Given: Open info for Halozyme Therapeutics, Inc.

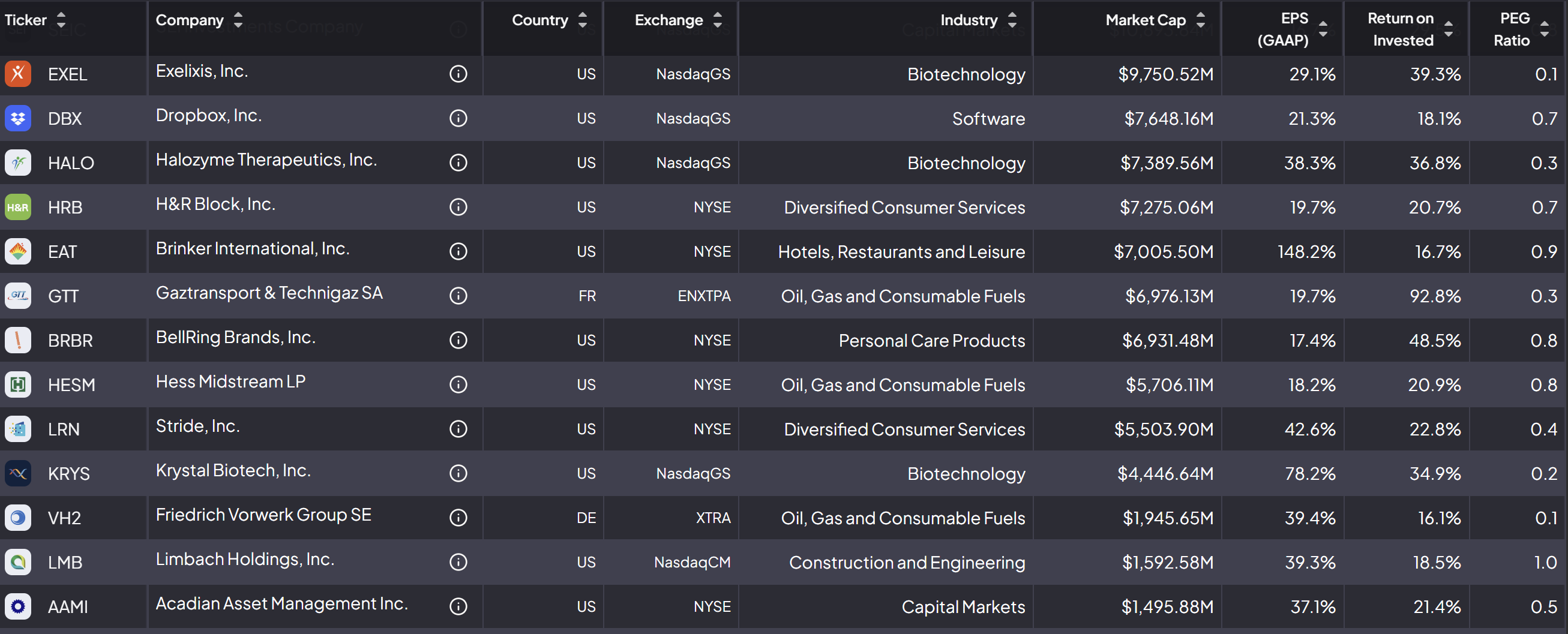Looking at the screenshot, I should 458,163.
